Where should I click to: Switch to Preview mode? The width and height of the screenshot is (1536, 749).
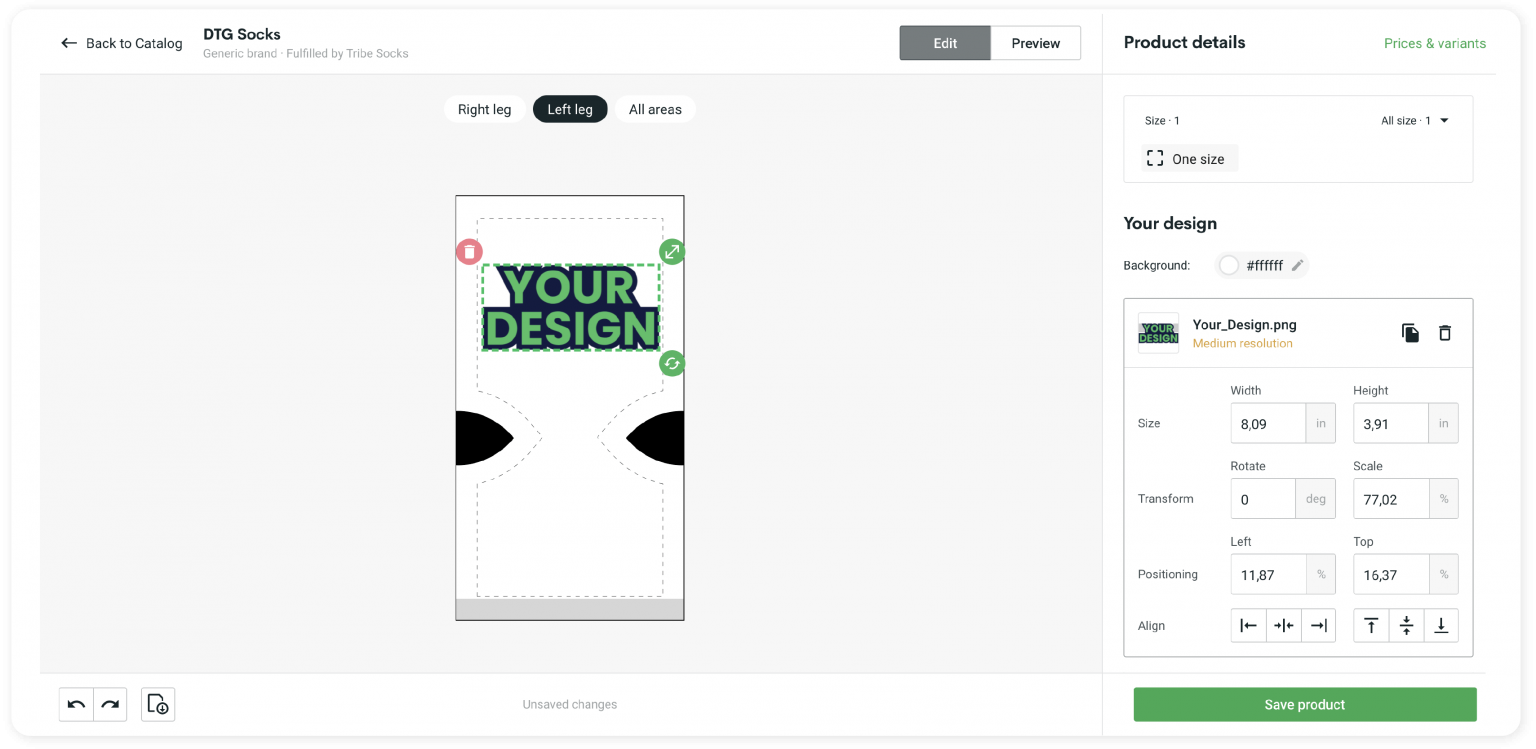pos(1035,43)
